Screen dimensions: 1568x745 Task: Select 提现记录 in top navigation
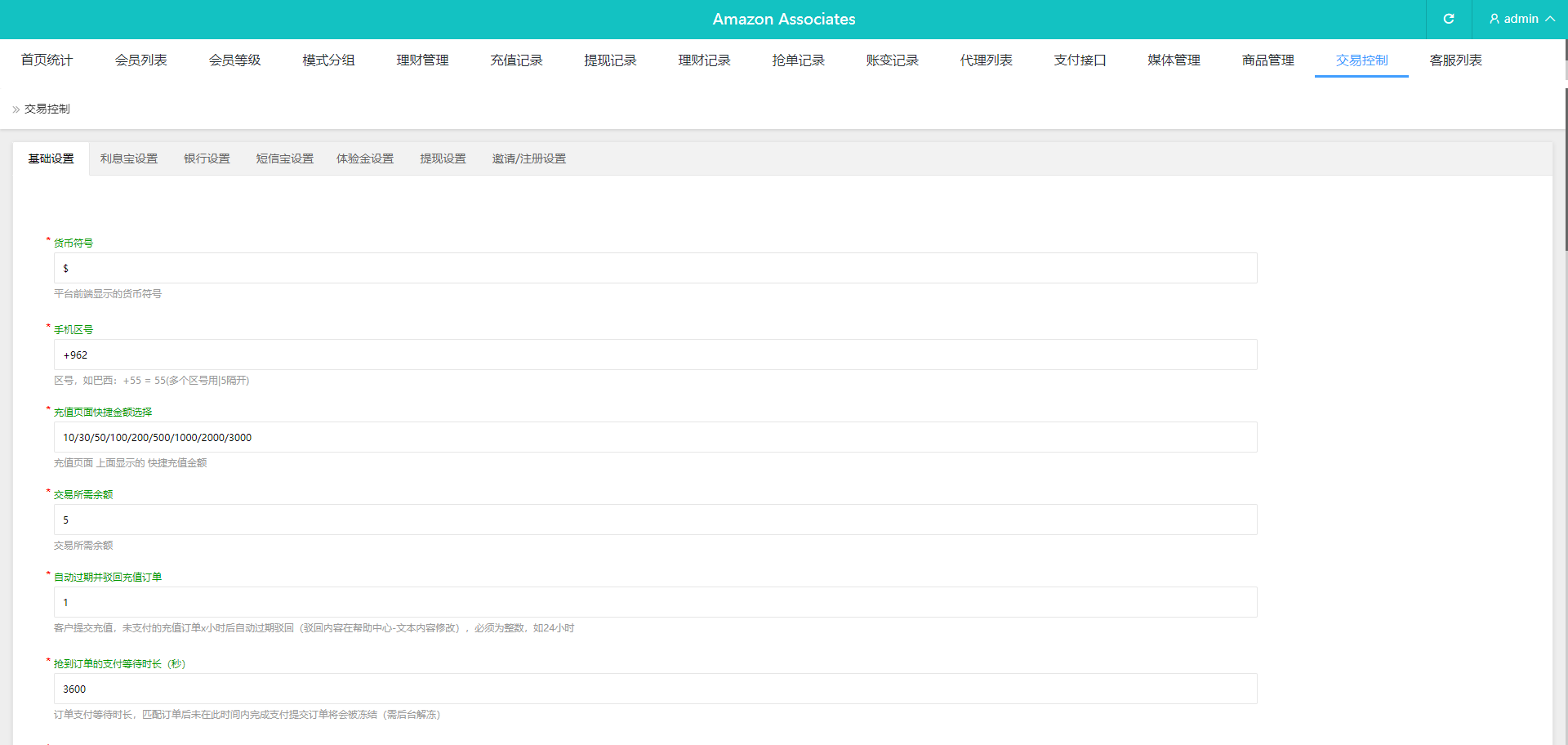point(610,60)
